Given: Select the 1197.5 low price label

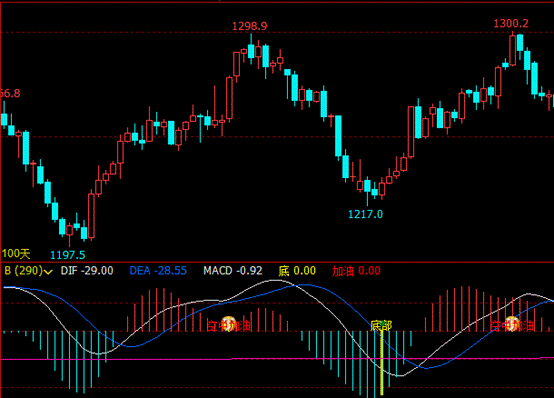Looking at the screenshot, I should (x=68, y=254).
